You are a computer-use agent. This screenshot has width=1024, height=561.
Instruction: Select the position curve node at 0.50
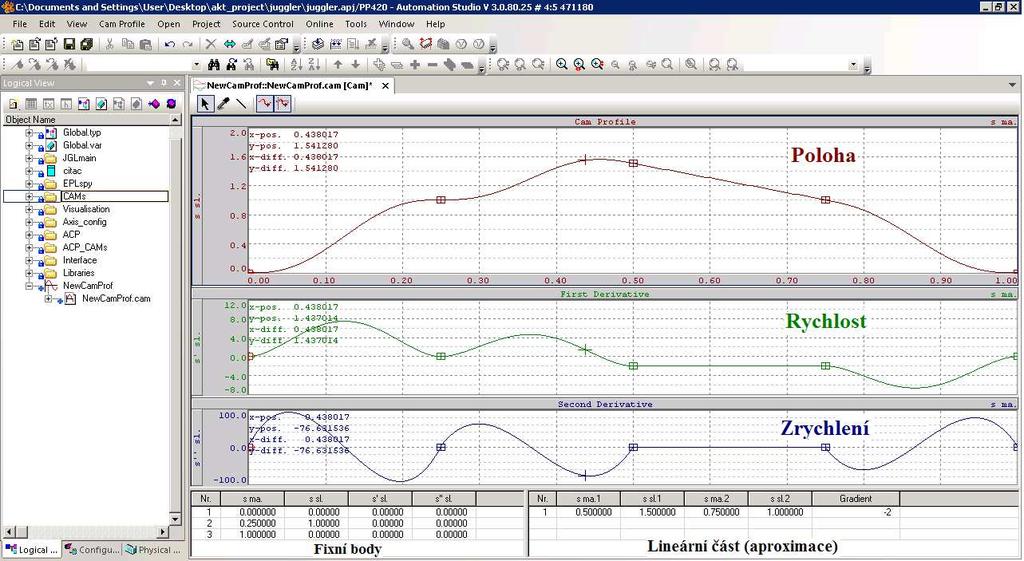pyautogui.click(x=633, y=163)
